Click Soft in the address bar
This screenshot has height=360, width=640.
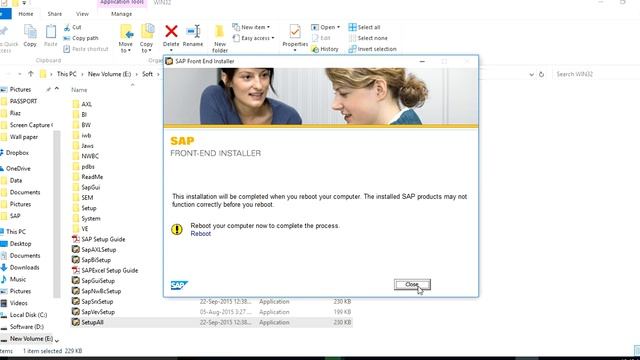[x=147, y=74]
